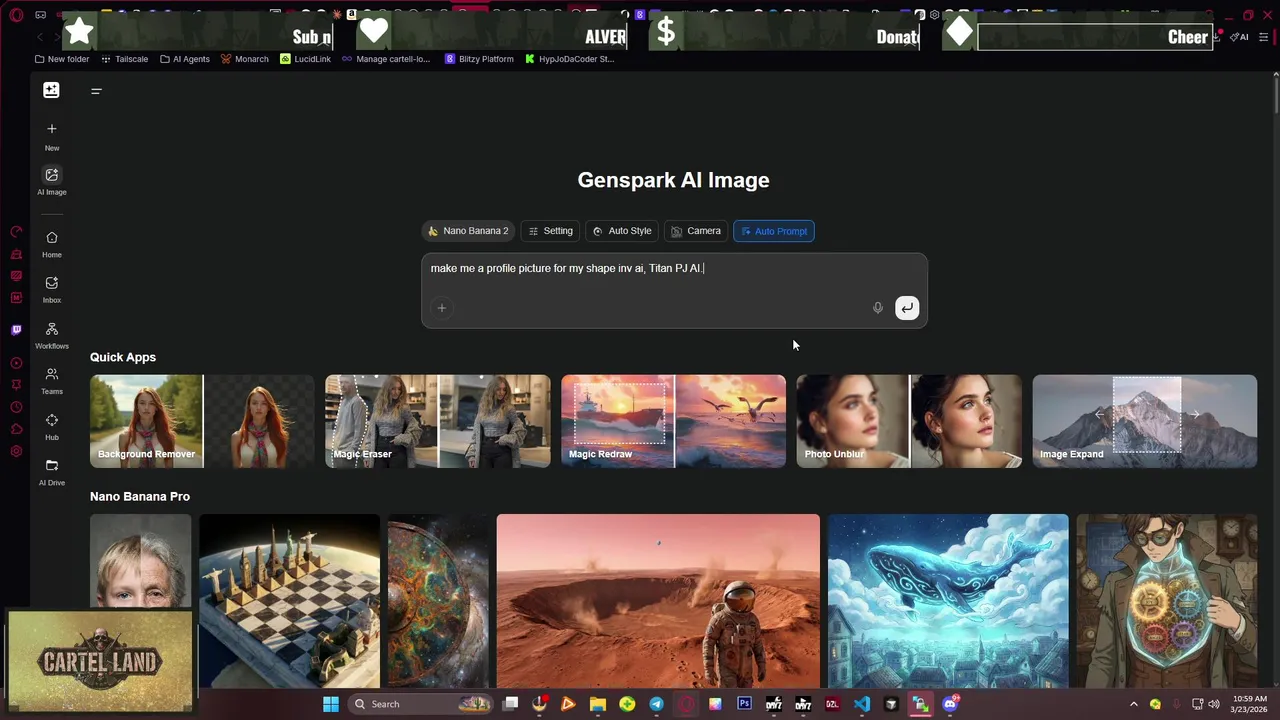Go to Home in sidebar
Image resolution: width=1280 pixels, height=720 pixels.
(x=52, y=244)
